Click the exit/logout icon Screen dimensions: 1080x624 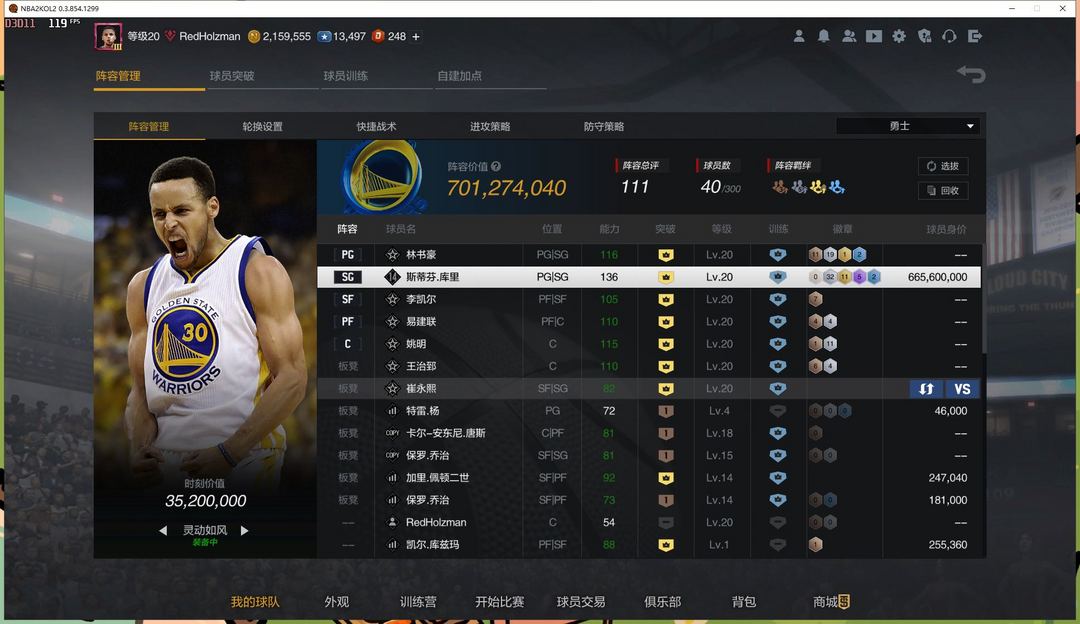tap(975, 36)
